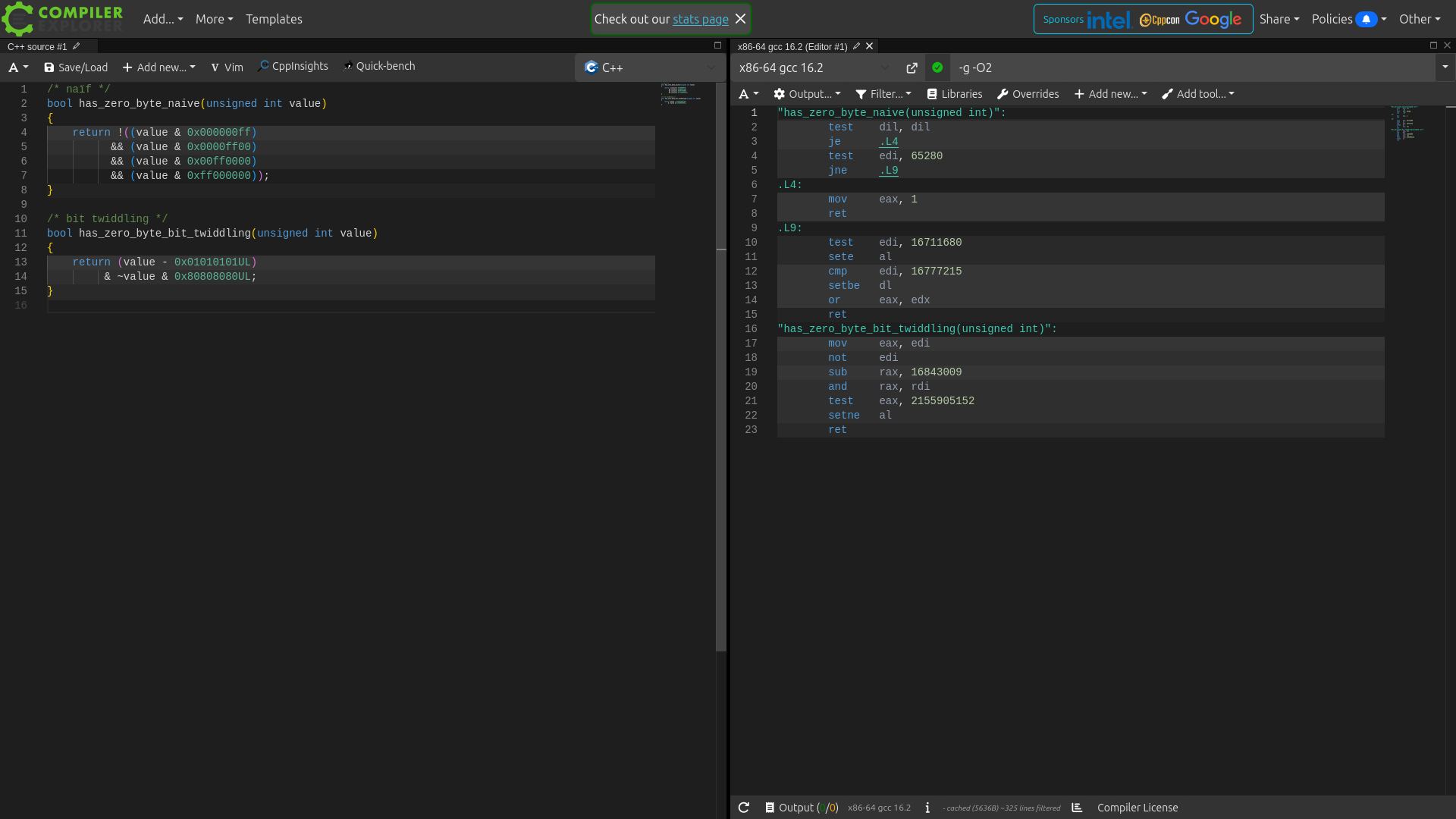This screenshot has width=1456, height=819.
Task: Select the x86-64 gcc 16.2 compiler picker
Action: (x=814, y=67)
